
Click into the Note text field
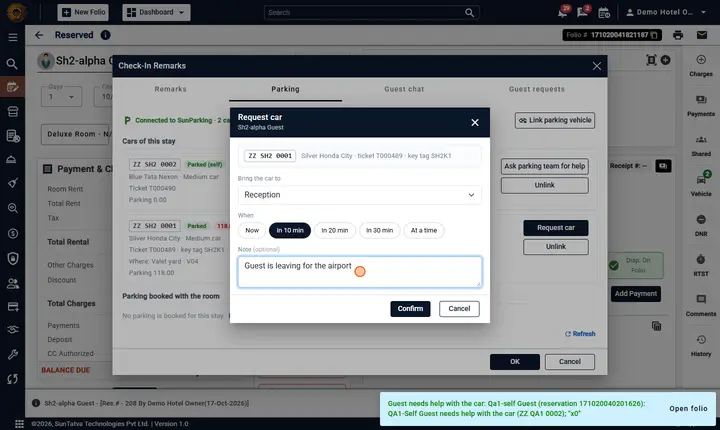point(360,272)
